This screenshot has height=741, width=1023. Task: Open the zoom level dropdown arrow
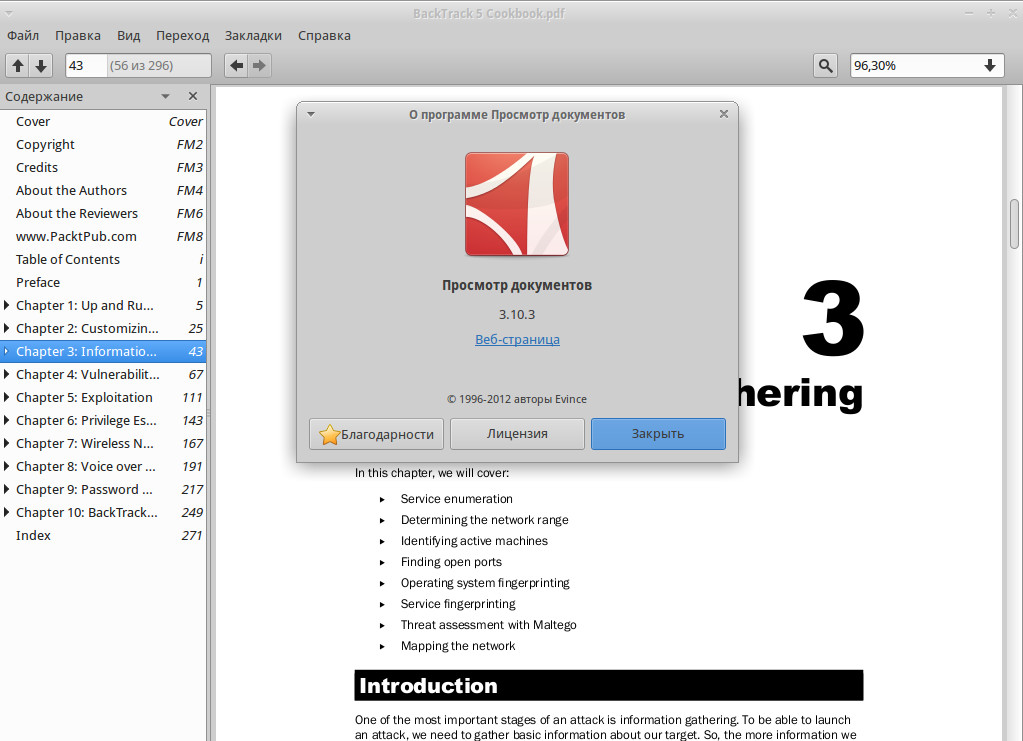990,65
